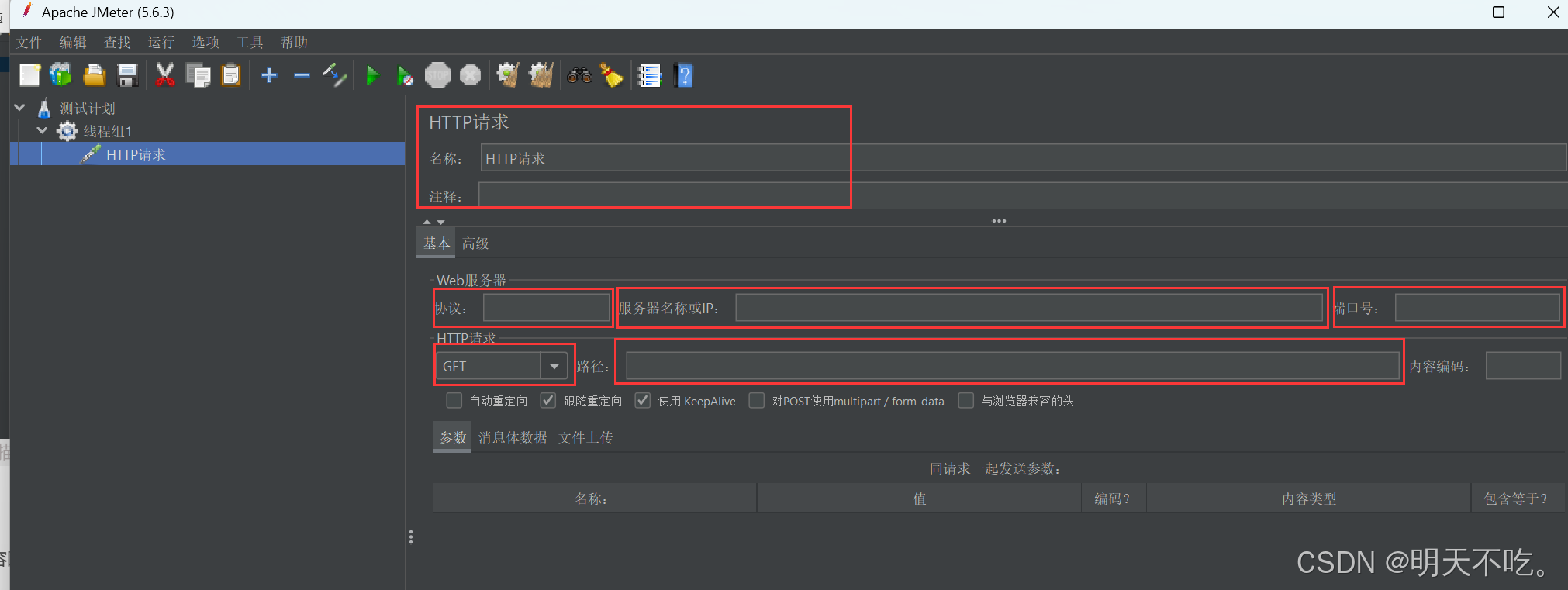Click the 名称 column header in parameters table
This screenshot has height=590, width=1568.
click(594, 499)
